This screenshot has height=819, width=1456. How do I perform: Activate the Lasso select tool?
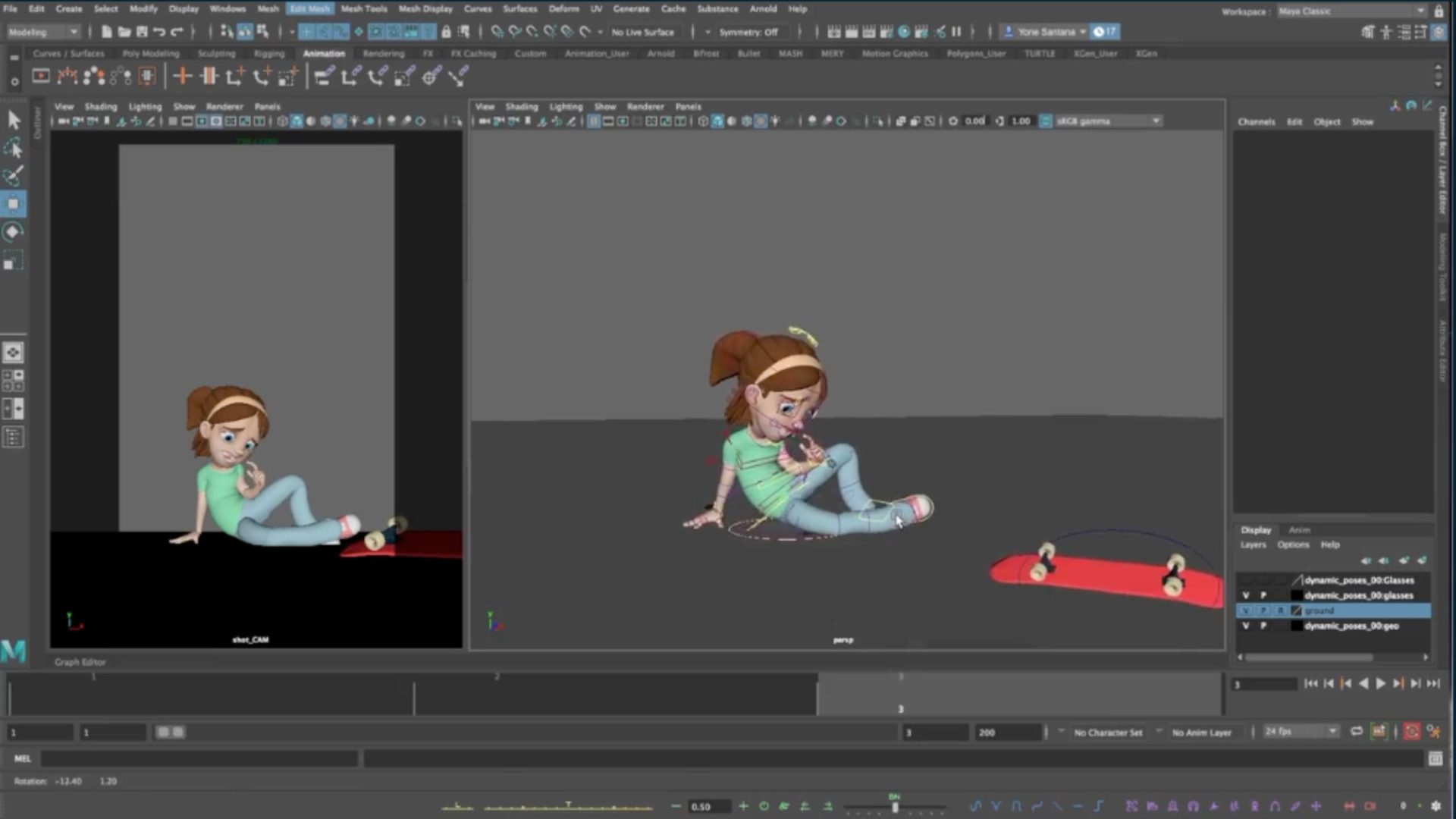click(14, 148)
